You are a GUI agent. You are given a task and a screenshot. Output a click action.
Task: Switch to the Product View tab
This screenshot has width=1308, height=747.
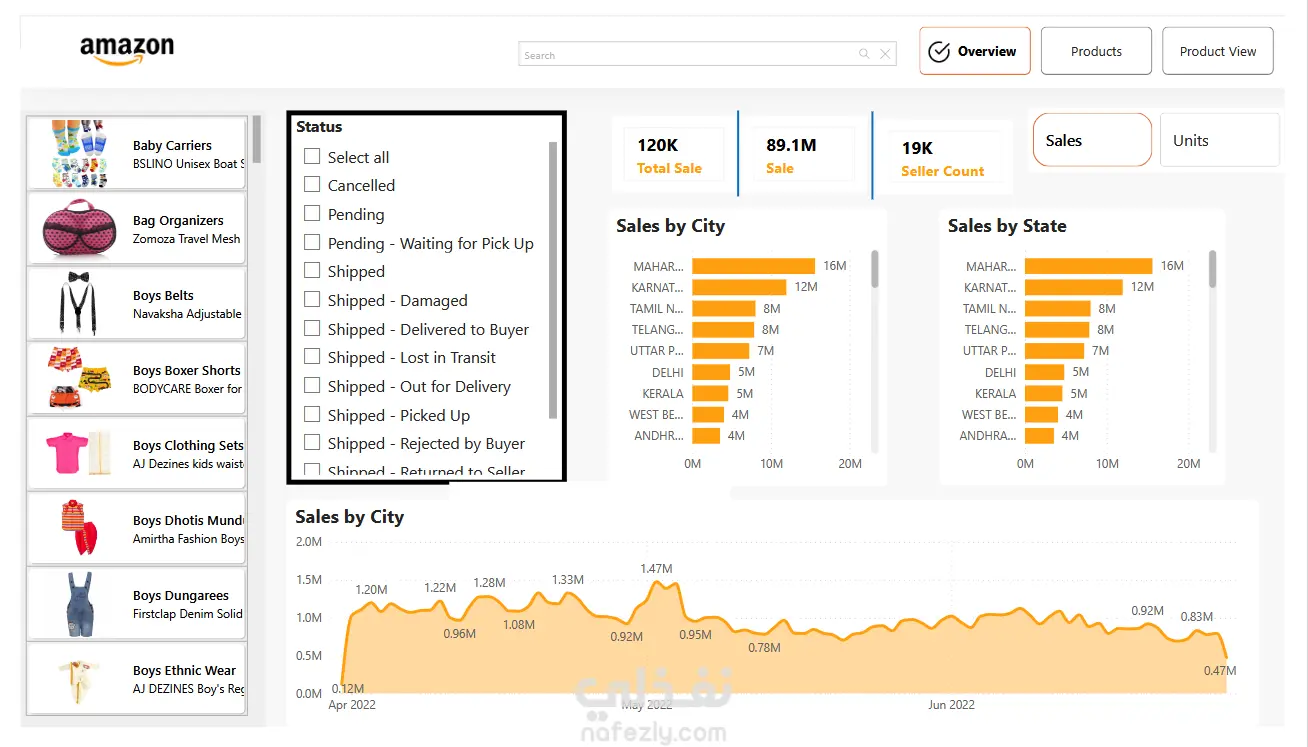[1217, 51]
